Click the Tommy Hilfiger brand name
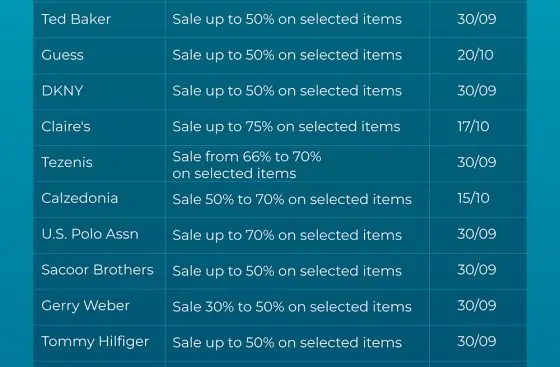 (x=95, y=342)
